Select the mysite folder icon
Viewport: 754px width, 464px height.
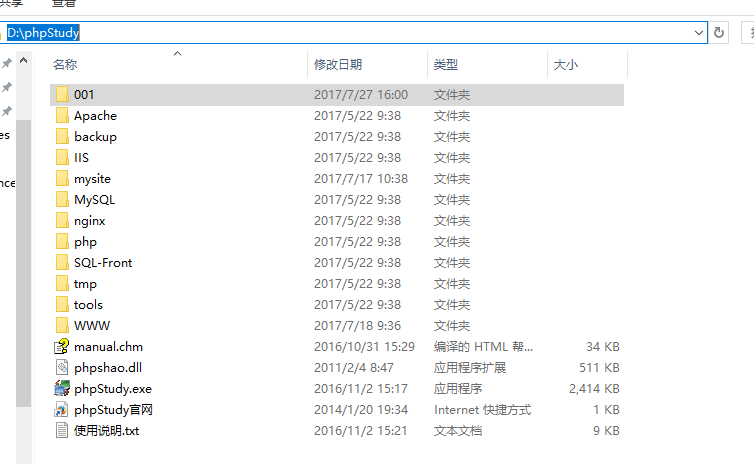(62, 178)
